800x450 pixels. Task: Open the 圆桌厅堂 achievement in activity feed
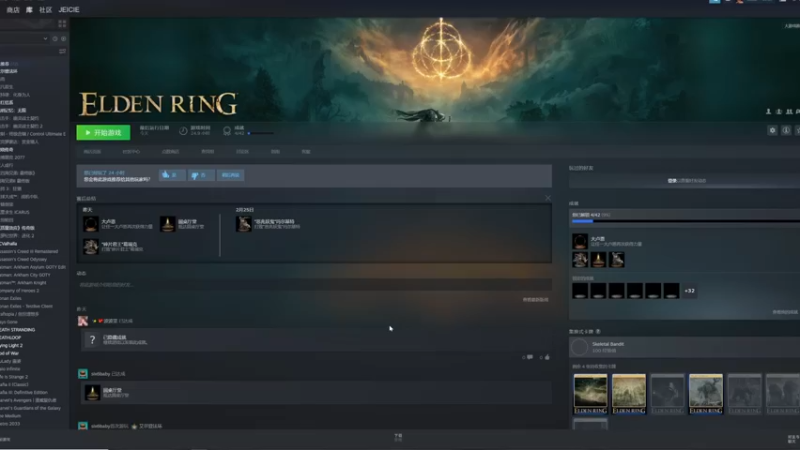point(92,392)
